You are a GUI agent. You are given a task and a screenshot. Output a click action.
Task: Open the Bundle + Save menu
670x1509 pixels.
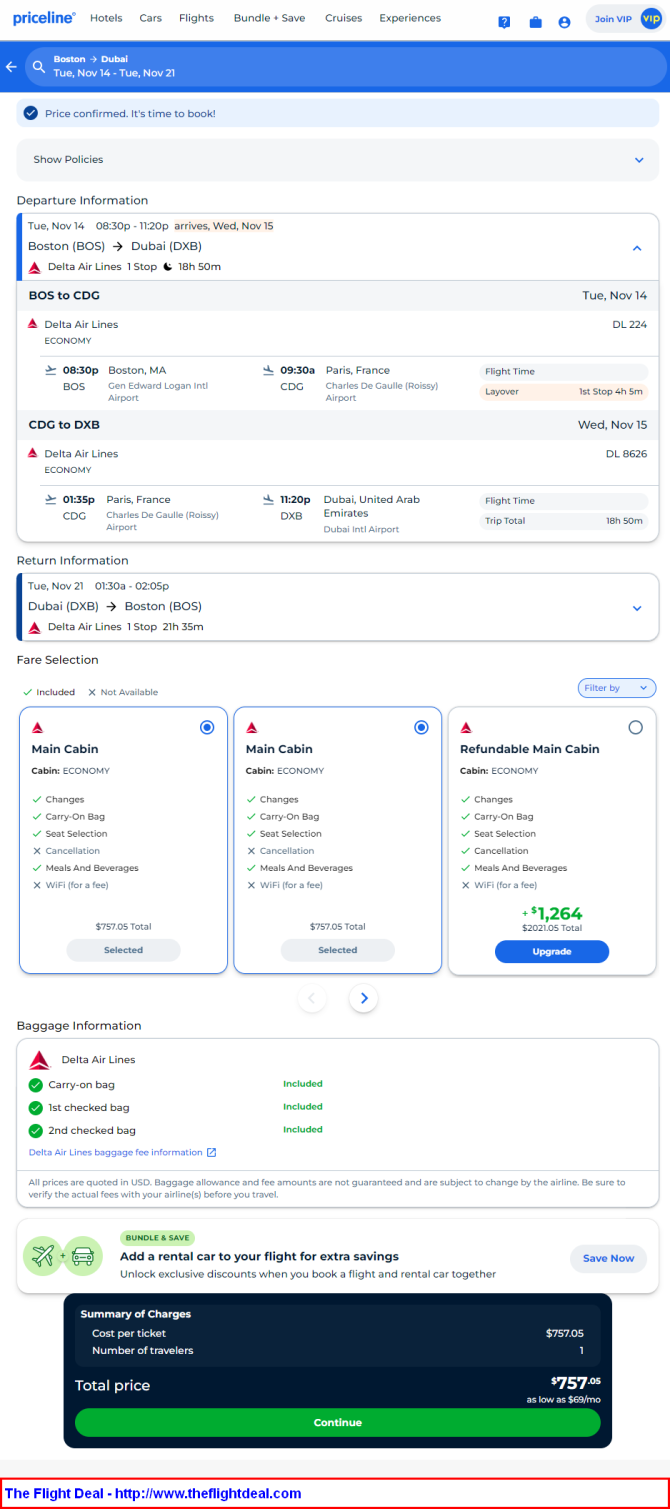pyautogui.click(x=269, y=18)
